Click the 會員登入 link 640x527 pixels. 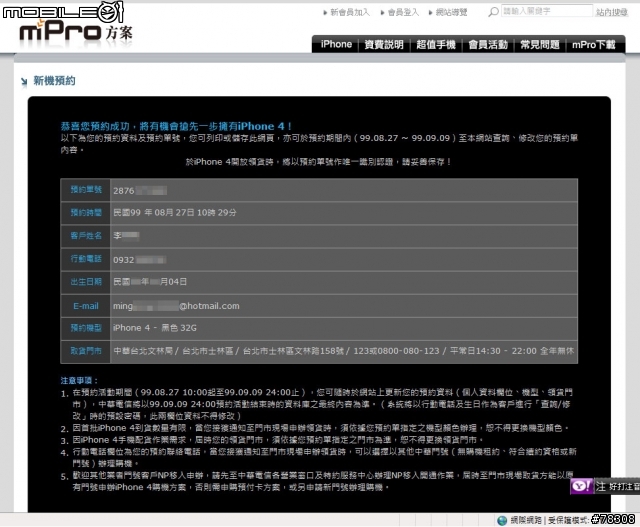[x=403, y=12]
